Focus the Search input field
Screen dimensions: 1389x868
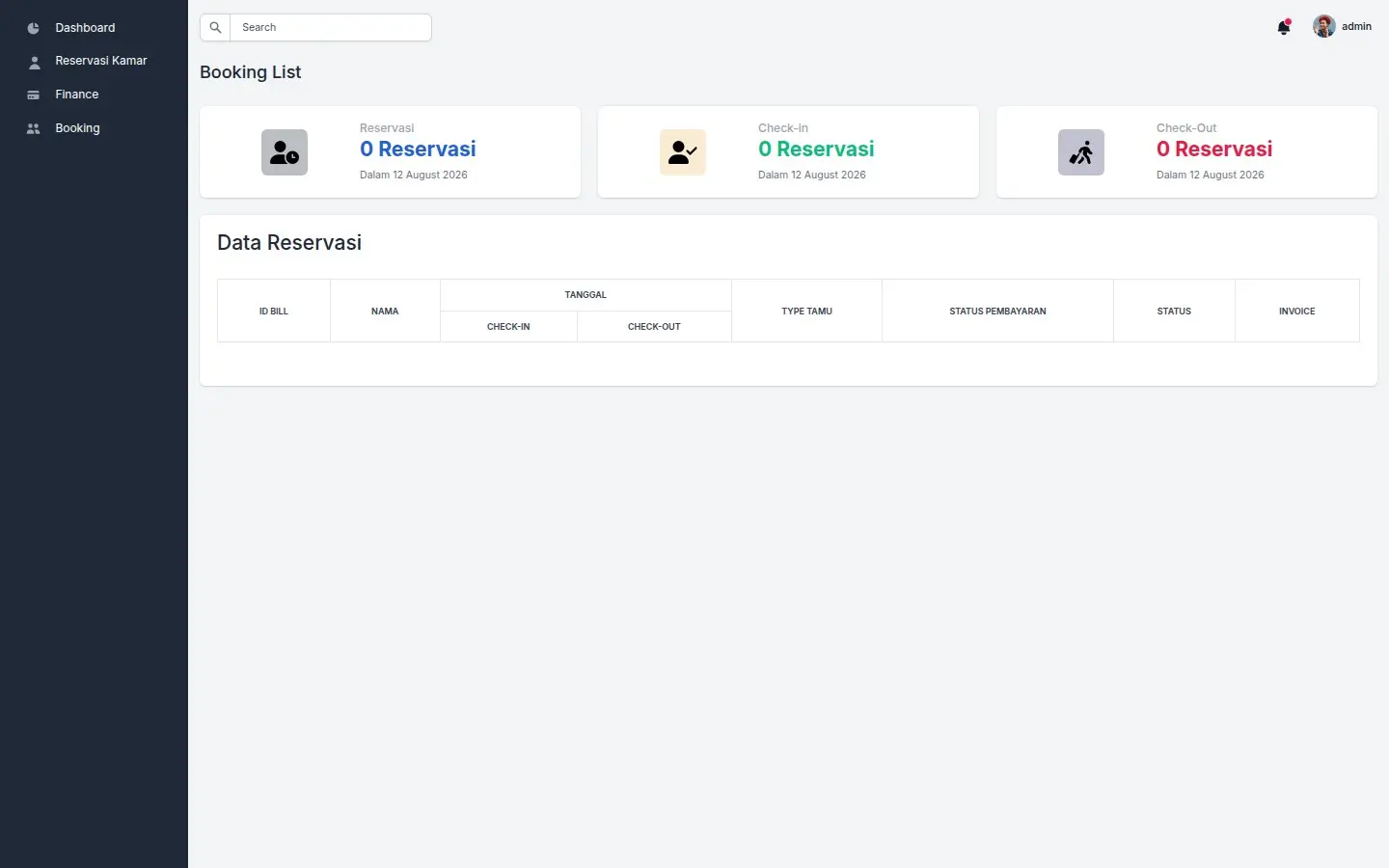tap(331, 27)
